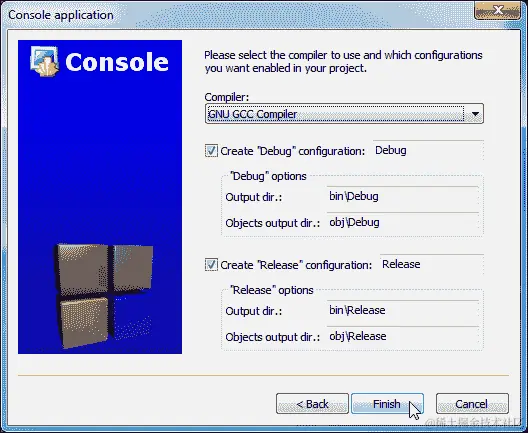The width and height of the screenshot is (528, 433).
Task: Click the bin\Debug output dir field
Action: click(403, 196)
